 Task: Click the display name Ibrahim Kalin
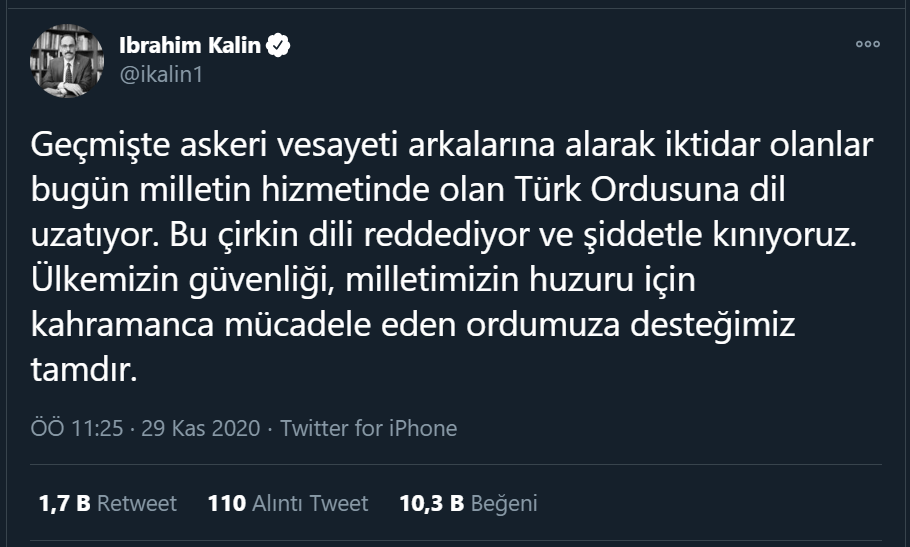191,46
